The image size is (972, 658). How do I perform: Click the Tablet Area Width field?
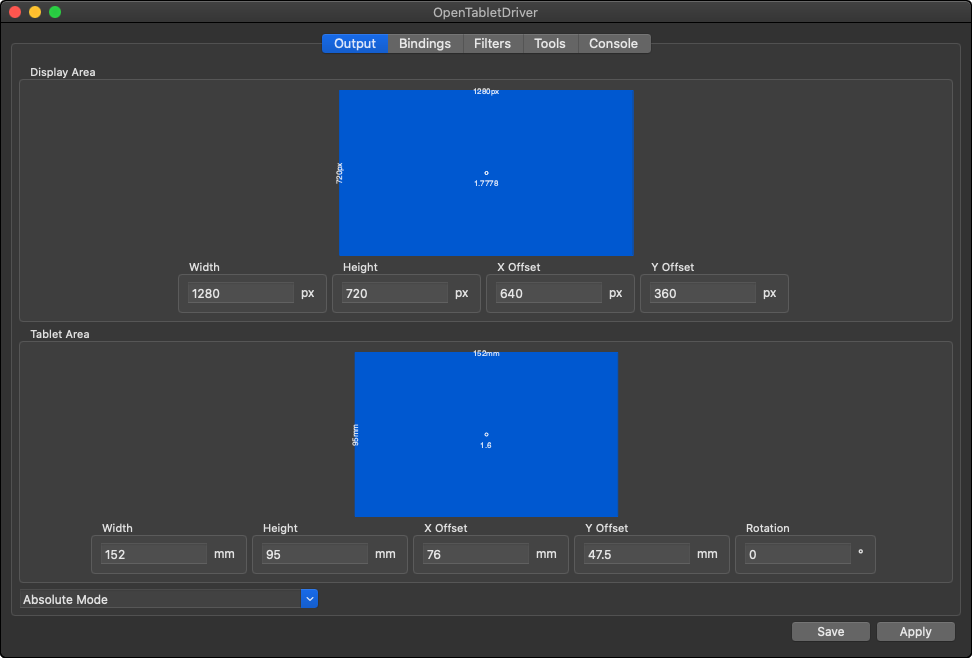pyautogui.click(x=154, y=554)
